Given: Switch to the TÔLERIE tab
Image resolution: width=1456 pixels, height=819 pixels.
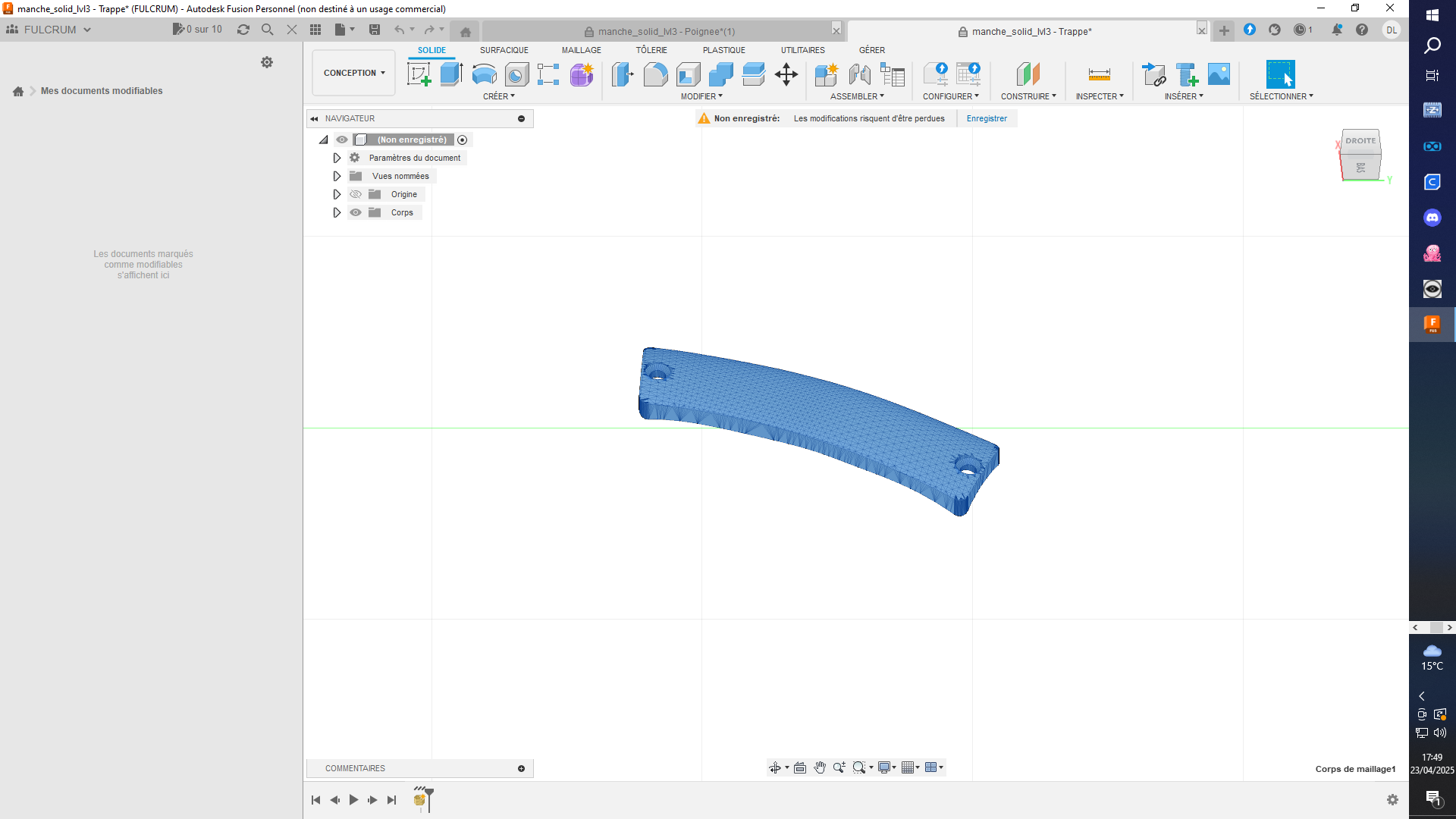Looking at the screenshot, I should (x=651, y=50).
